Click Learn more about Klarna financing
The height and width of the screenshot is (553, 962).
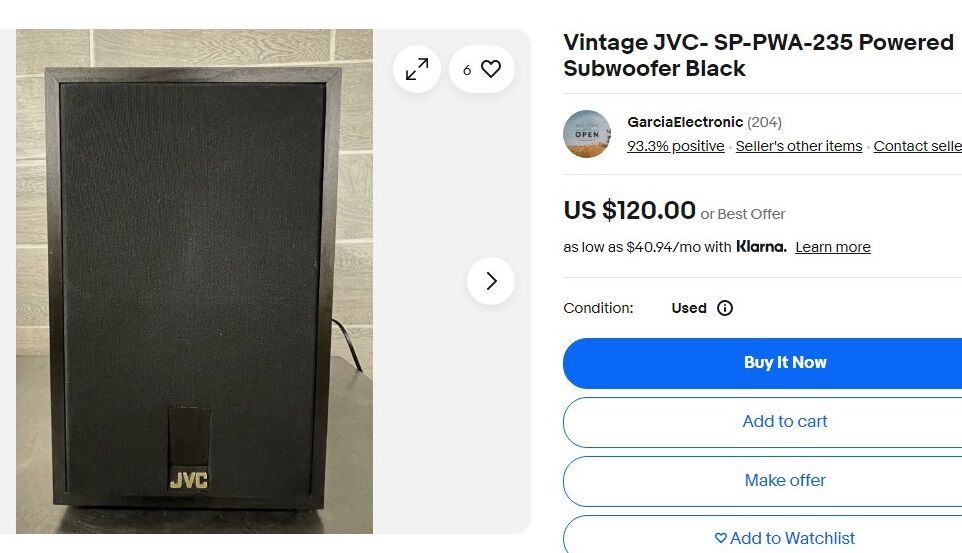pos(833,247)
